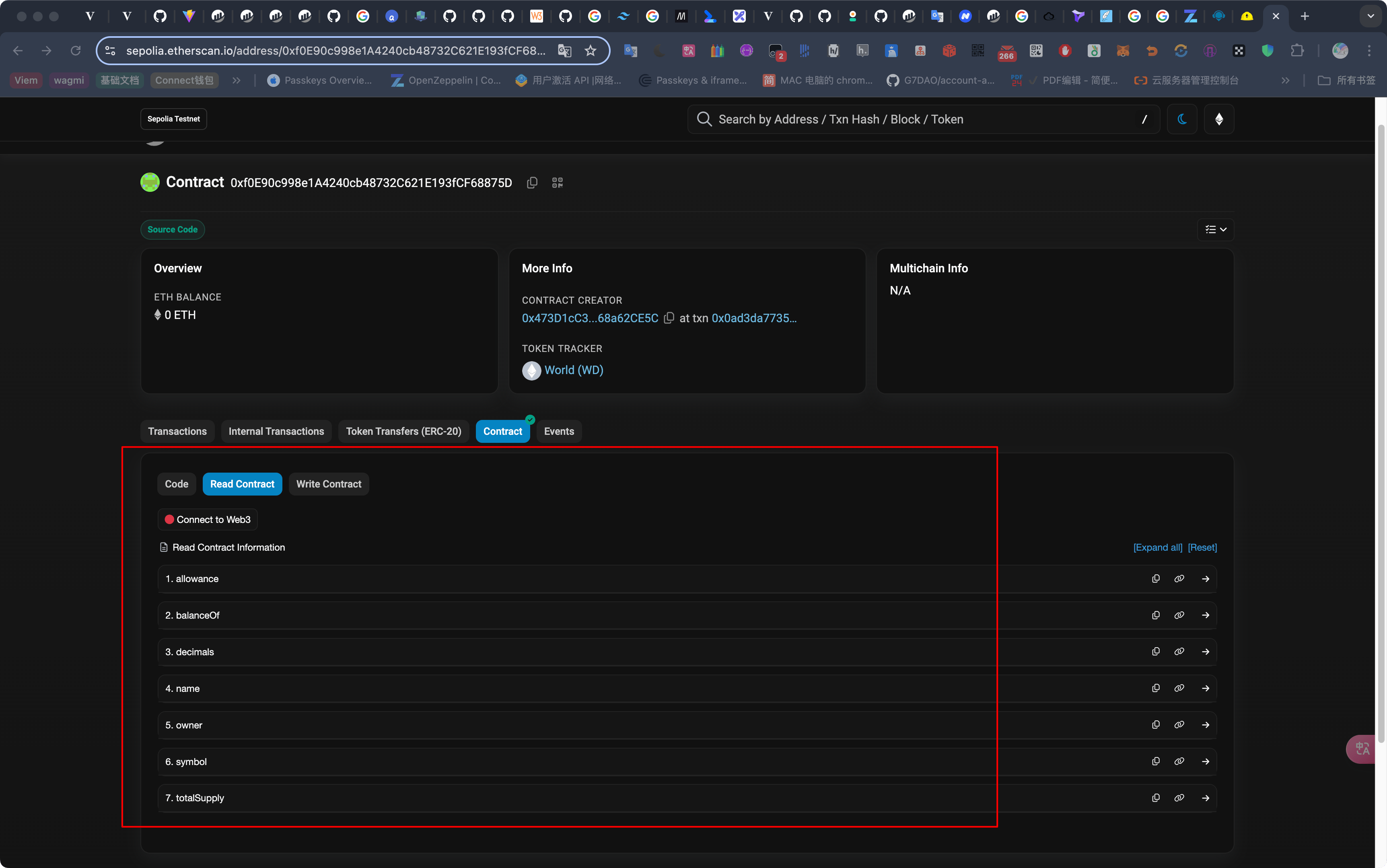Viewport: 1387px width, 868px height.
Task: Click Connect to Web3 button
Action: tap(207, 520)
